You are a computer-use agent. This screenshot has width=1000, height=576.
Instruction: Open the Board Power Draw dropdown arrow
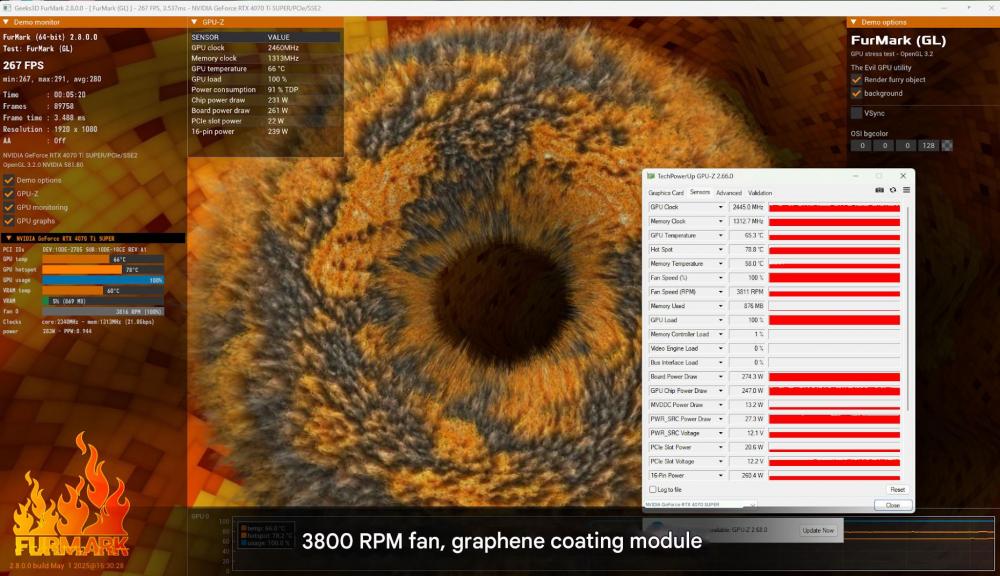pos(720,377)
